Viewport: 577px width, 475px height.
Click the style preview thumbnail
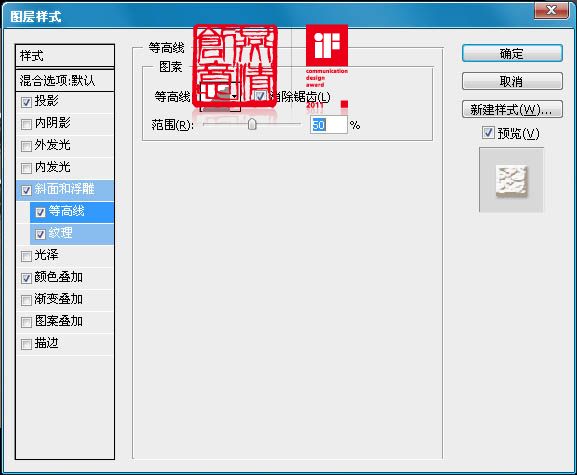pos(511,180)
